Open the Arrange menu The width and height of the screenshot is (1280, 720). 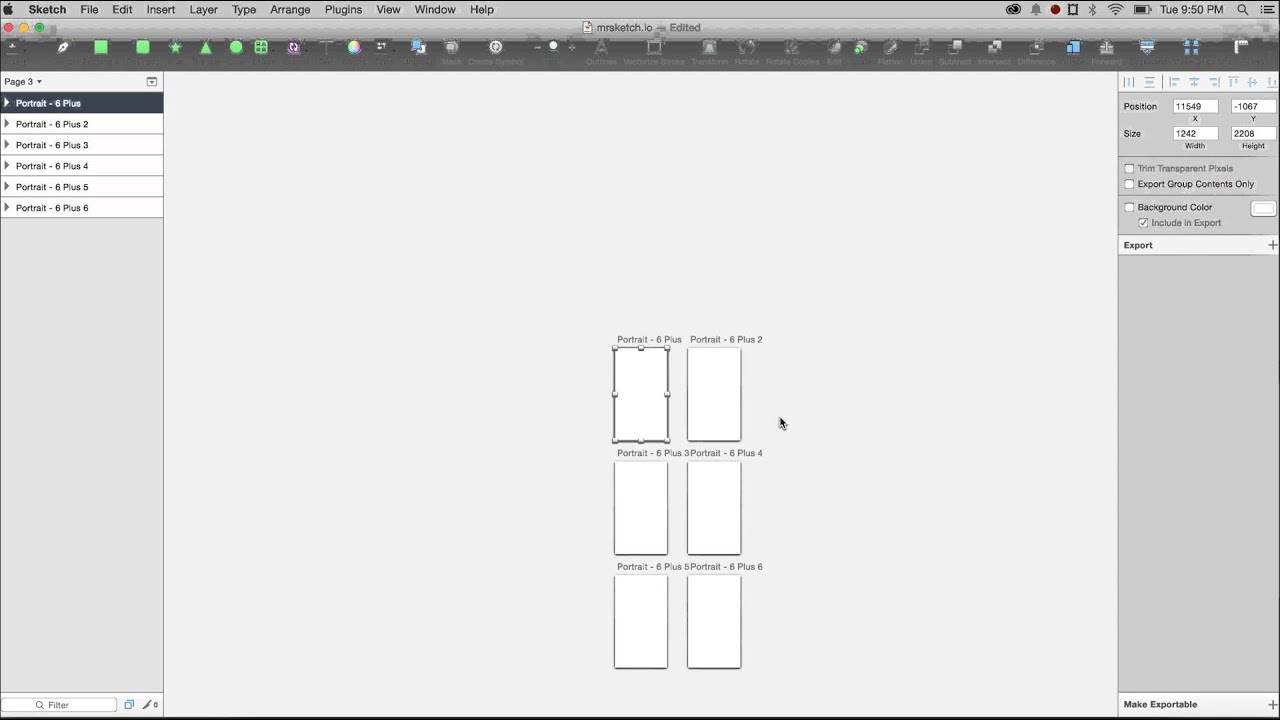click(x=290, y=9)
